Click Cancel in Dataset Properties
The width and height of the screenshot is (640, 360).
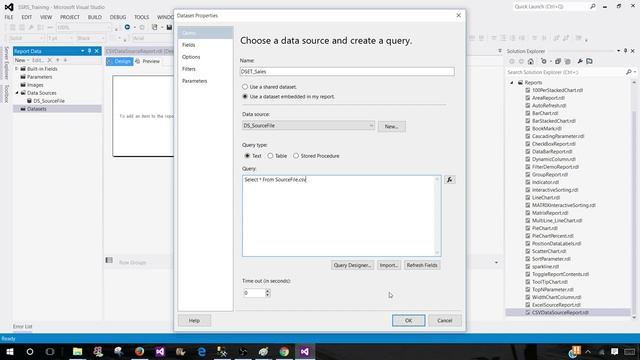444,320
